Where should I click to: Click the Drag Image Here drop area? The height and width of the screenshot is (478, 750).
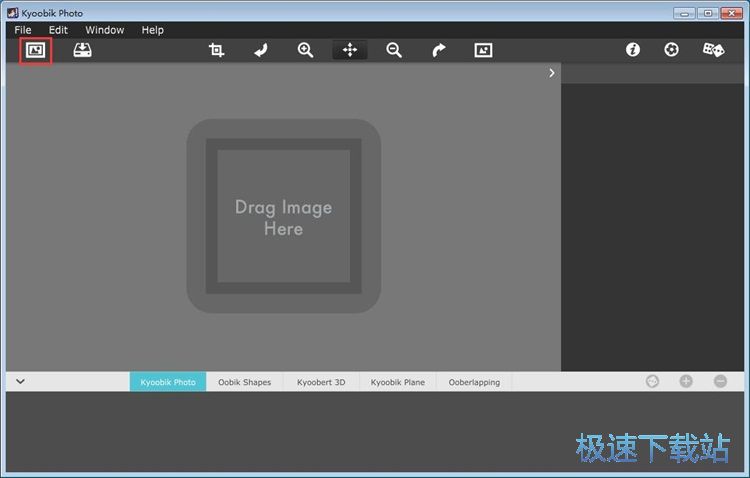(x=283, y=217)
